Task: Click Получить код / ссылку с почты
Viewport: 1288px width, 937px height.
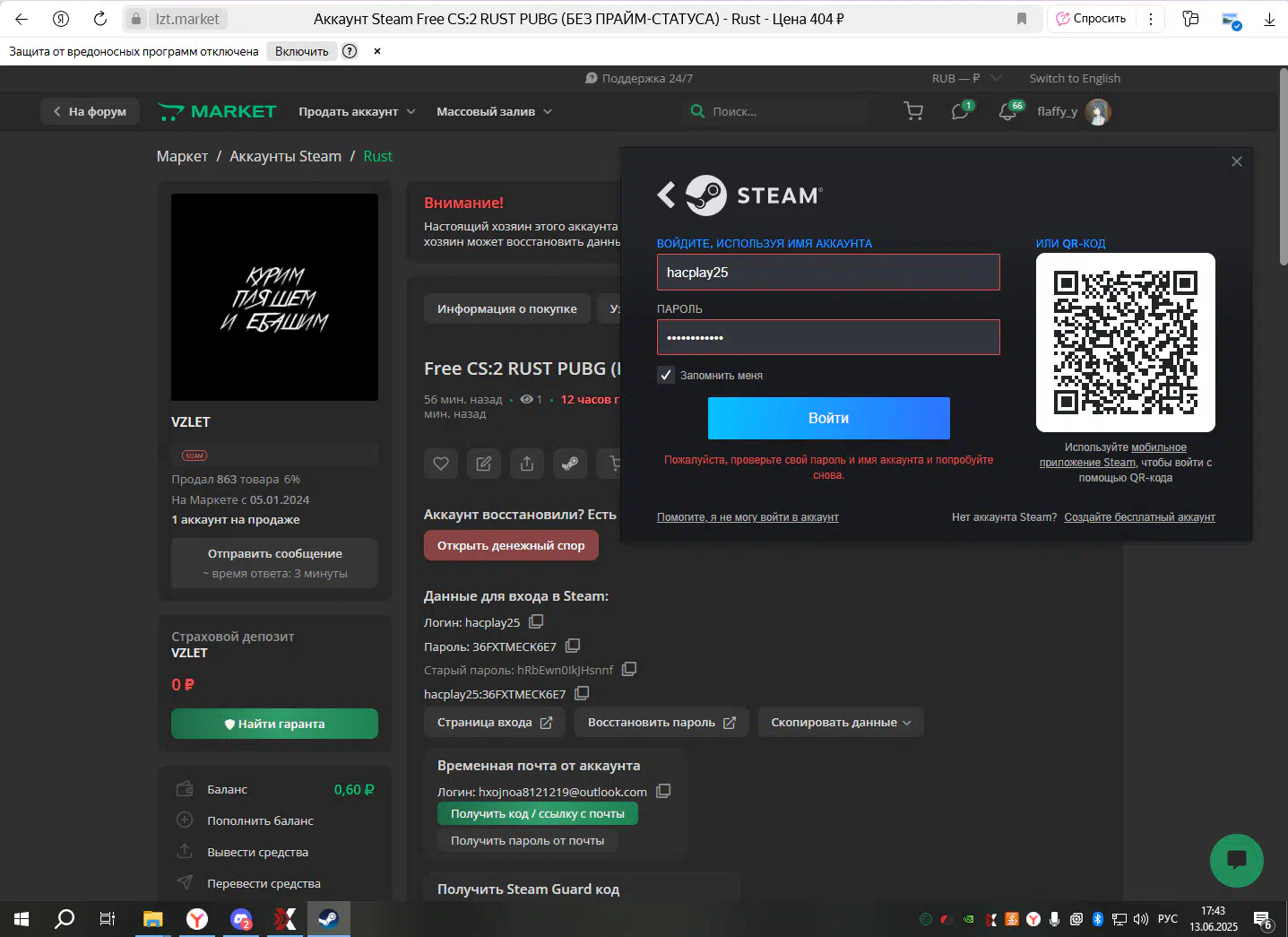Action: [x=537, y=813]
